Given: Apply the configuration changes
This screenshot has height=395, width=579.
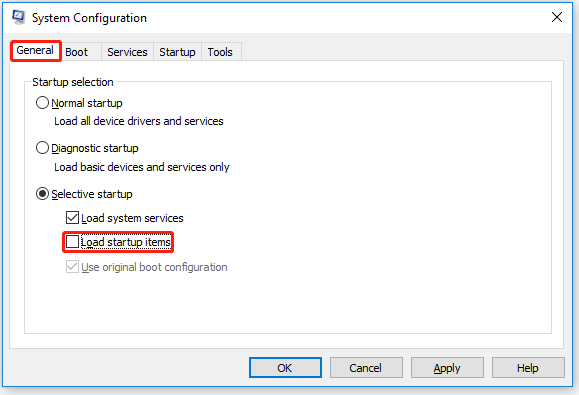Looking at the screenshot, I should (447, 368).
